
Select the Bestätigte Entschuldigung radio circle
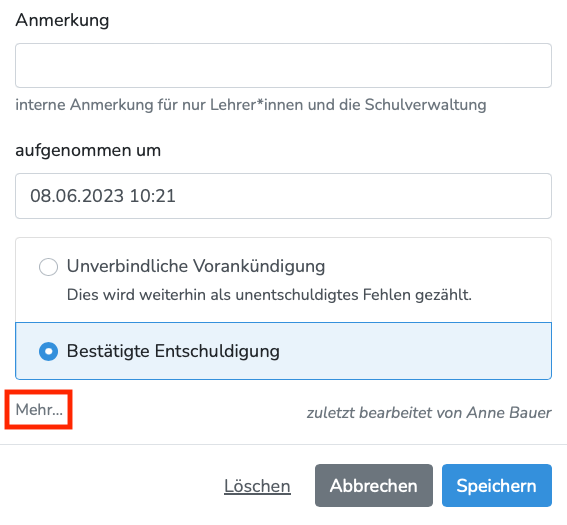pos(48,351)
